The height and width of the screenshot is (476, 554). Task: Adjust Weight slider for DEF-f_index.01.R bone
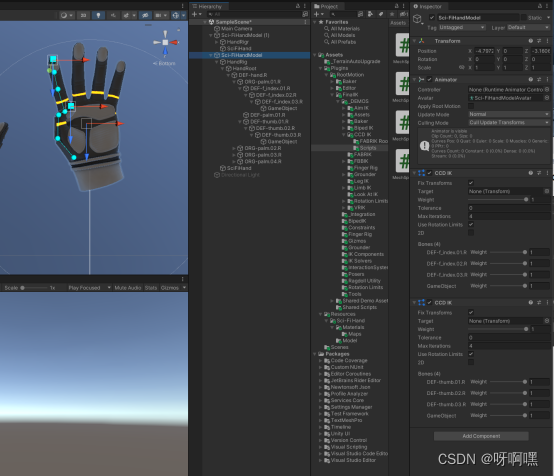tap(508, 252)
